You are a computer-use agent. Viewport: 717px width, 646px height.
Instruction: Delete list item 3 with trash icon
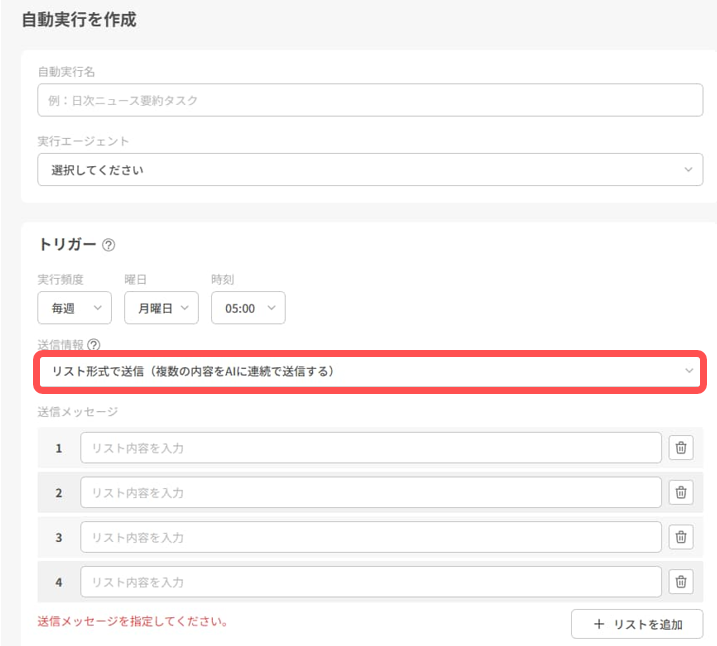pos(681,537)
